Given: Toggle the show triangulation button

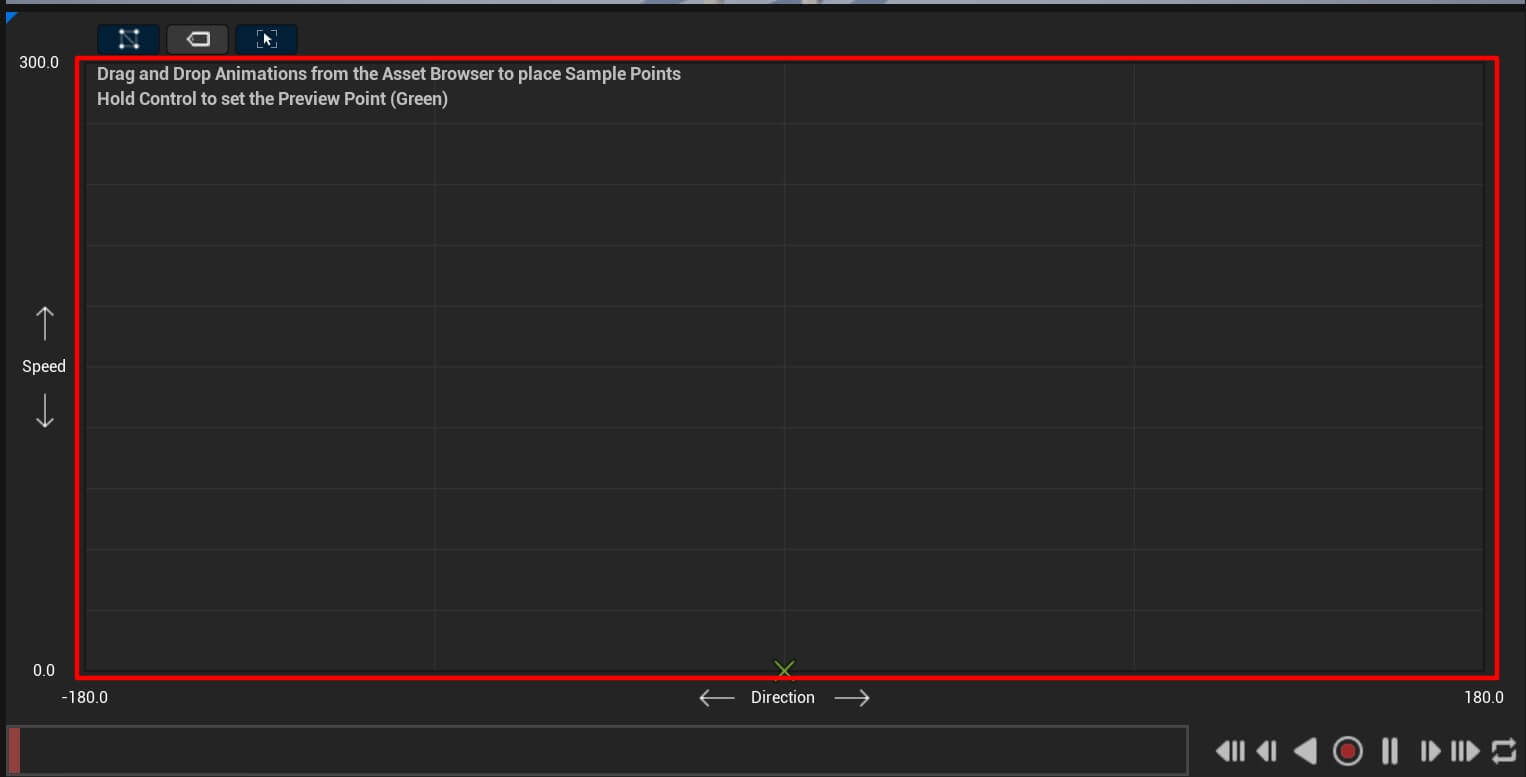Looking at the screenshot, I should click(128, 39).
